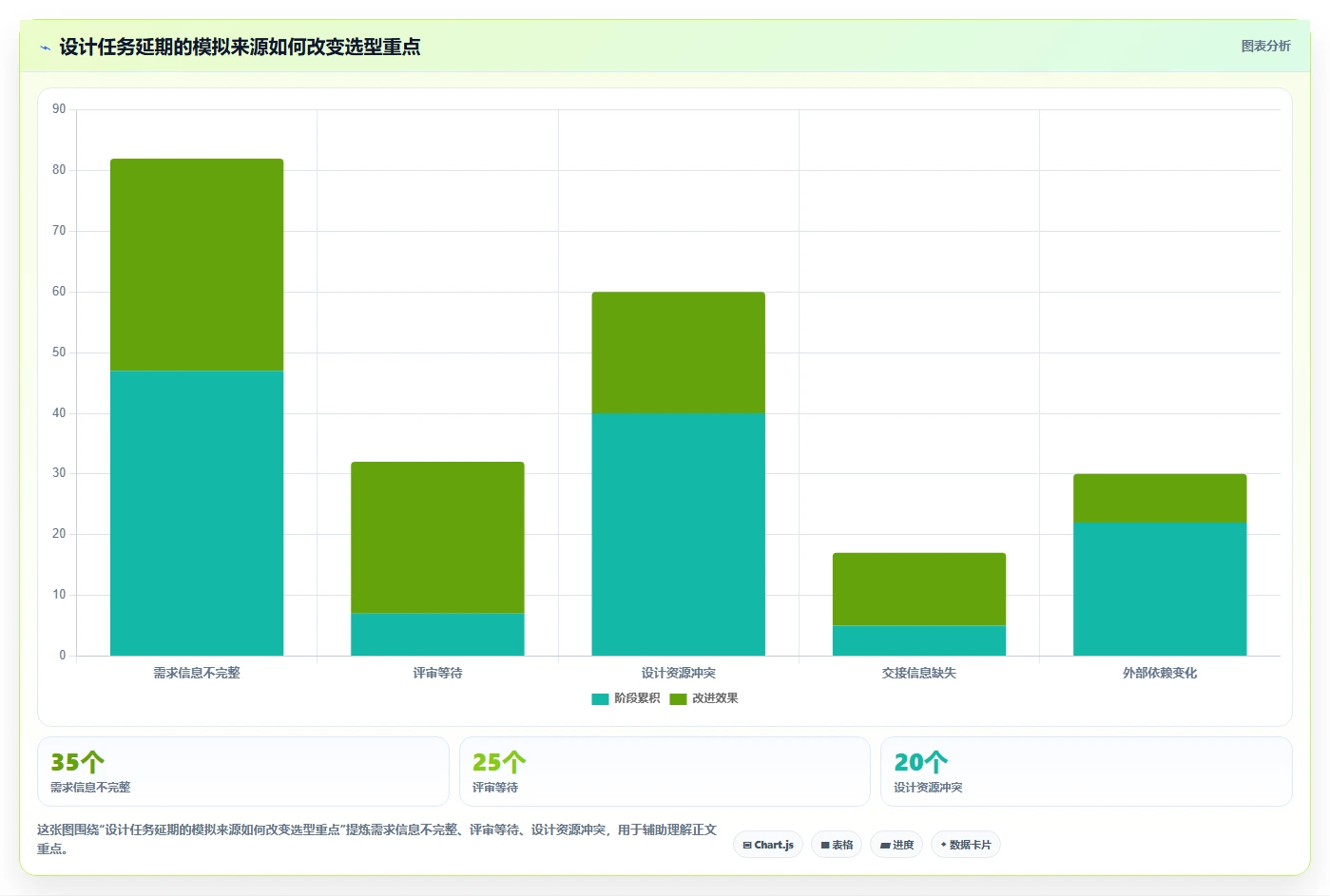Select the teal 交接信息缺失 bar segment
This screenshot has height=896, width=1330.
919,640
